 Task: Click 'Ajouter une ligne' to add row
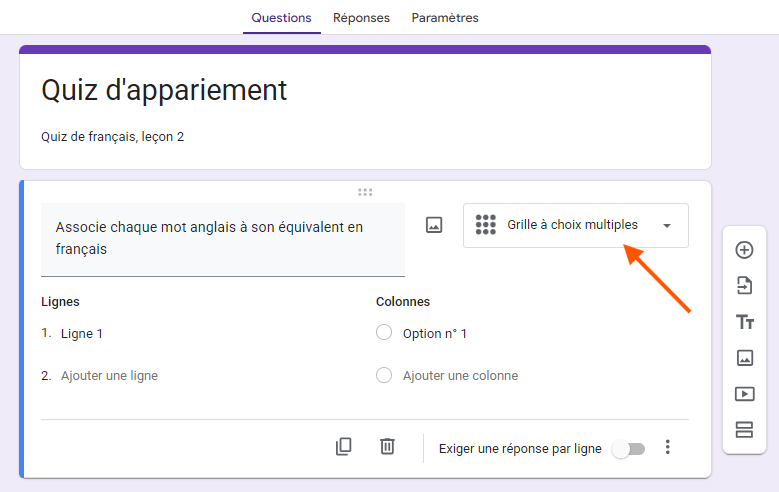click(109, 376)
